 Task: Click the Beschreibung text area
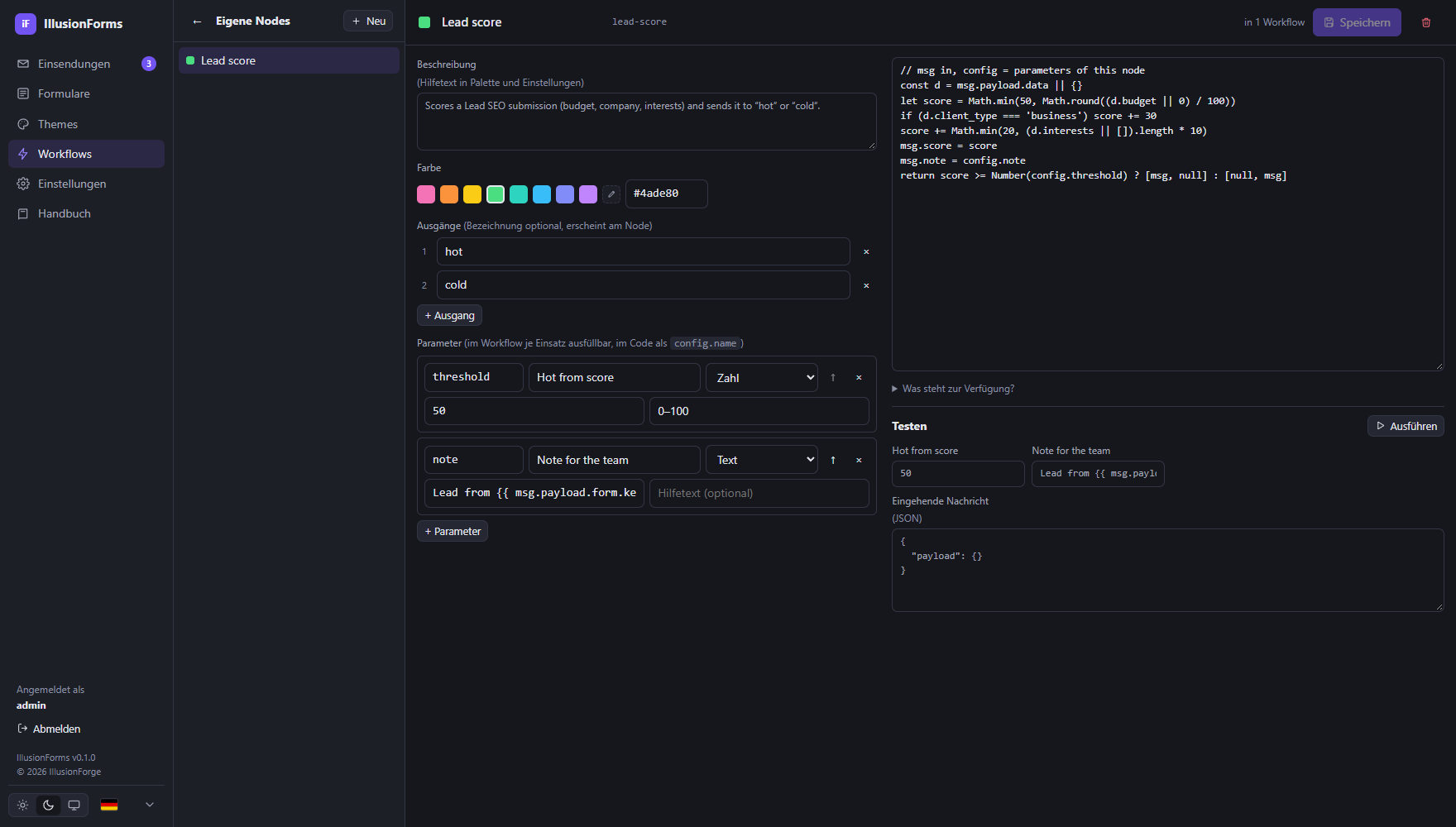coord(647,122)
